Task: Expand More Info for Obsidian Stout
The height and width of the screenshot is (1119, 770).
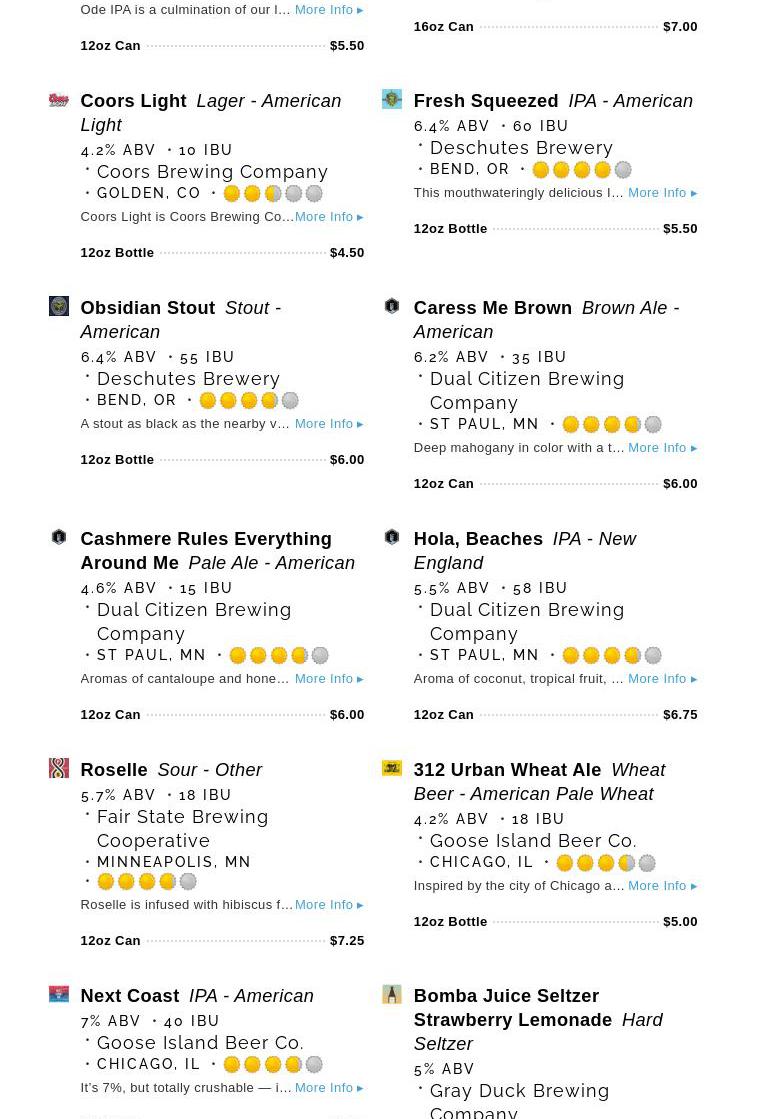Action: point(329,424)
